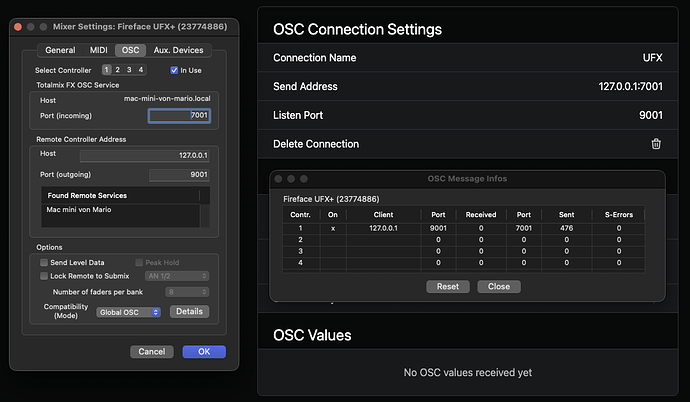This screenshot has height=402, width=690.
Task: Close Mixer Settings with red window button
Action: pyautogui.click(x=18, y=27)
